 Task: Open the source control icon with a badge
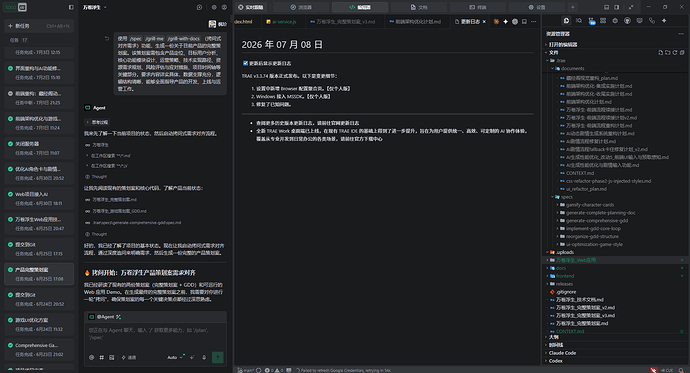pos(591,21)
